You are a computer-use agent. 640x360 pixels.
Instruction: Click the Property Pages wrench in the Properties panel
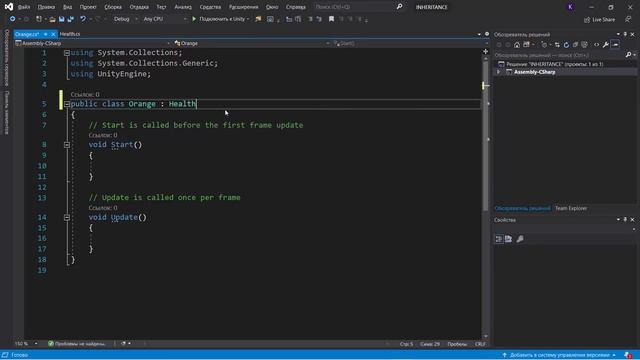(520, 239)
